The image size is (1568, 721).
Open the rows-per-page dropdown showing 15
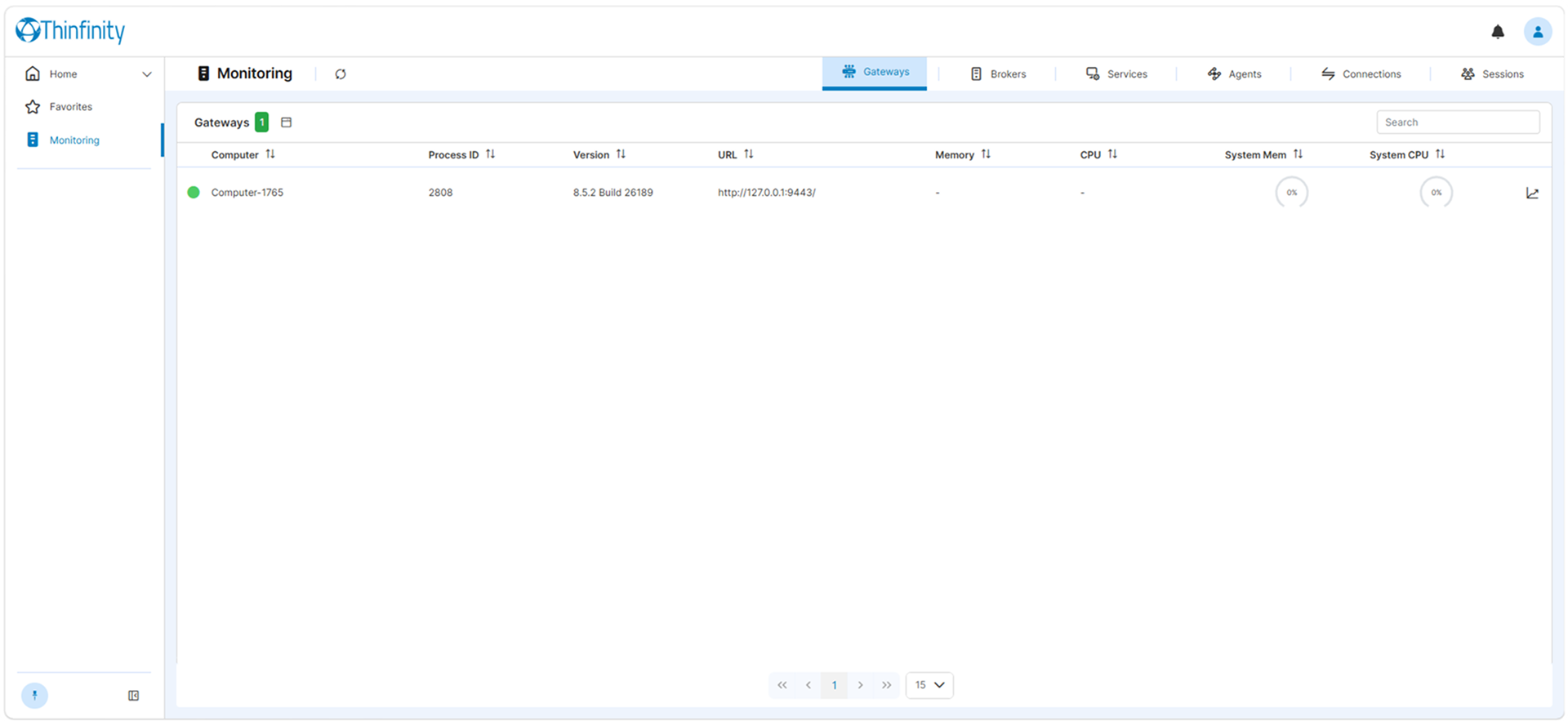point(929,685)
